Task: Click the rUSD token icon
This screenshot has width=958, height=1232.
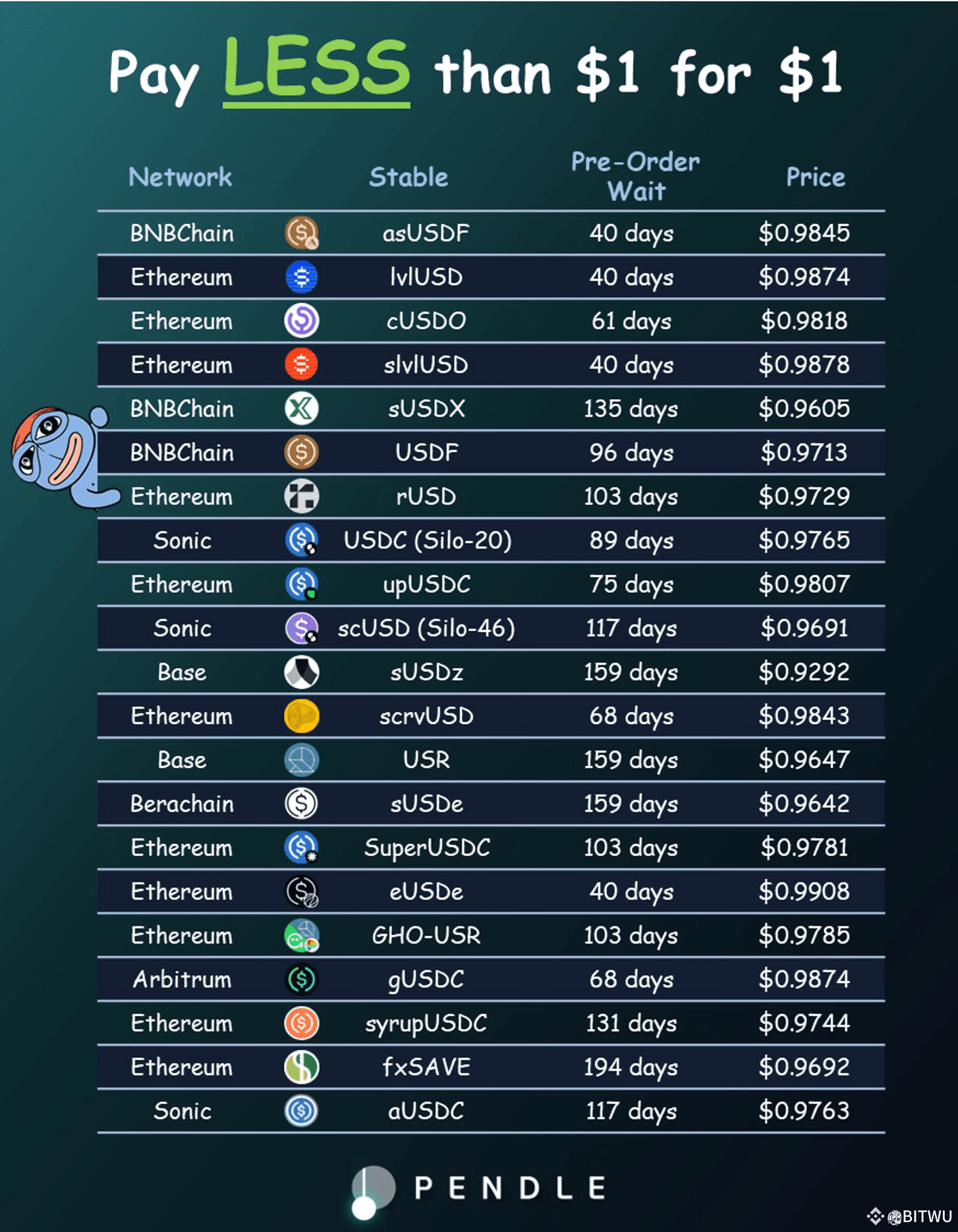Action: click(x=302, y=496)
